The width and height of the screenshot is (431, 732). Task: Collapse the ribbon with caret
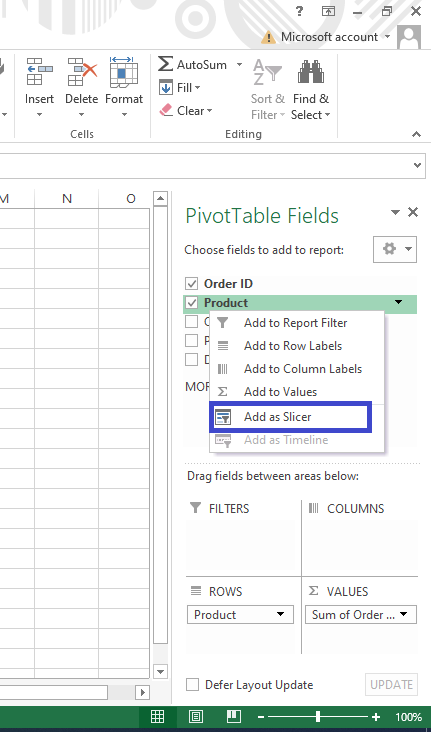[416, 134]
